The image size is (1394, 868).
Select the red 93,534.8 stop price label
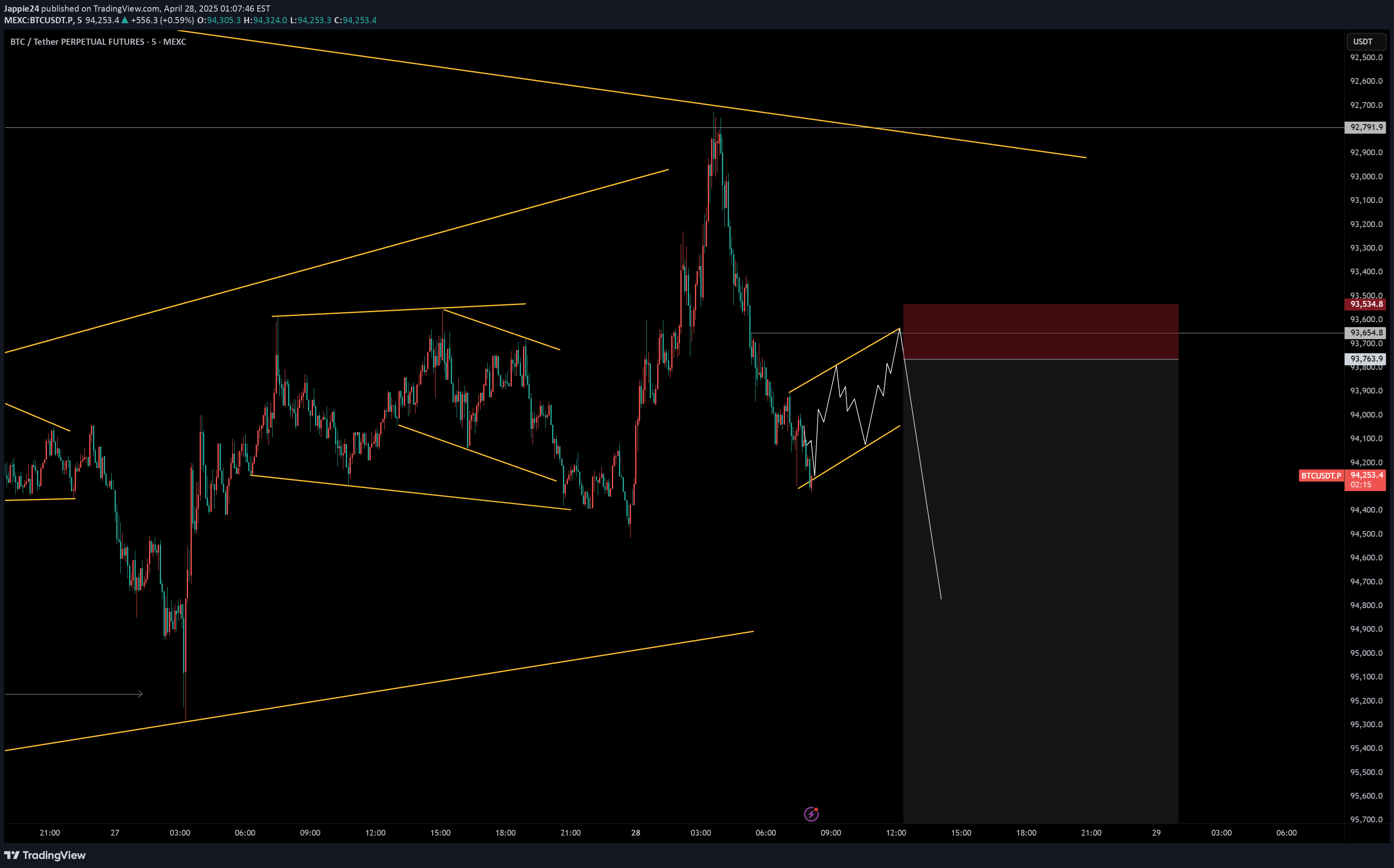tap(1366, 304)
